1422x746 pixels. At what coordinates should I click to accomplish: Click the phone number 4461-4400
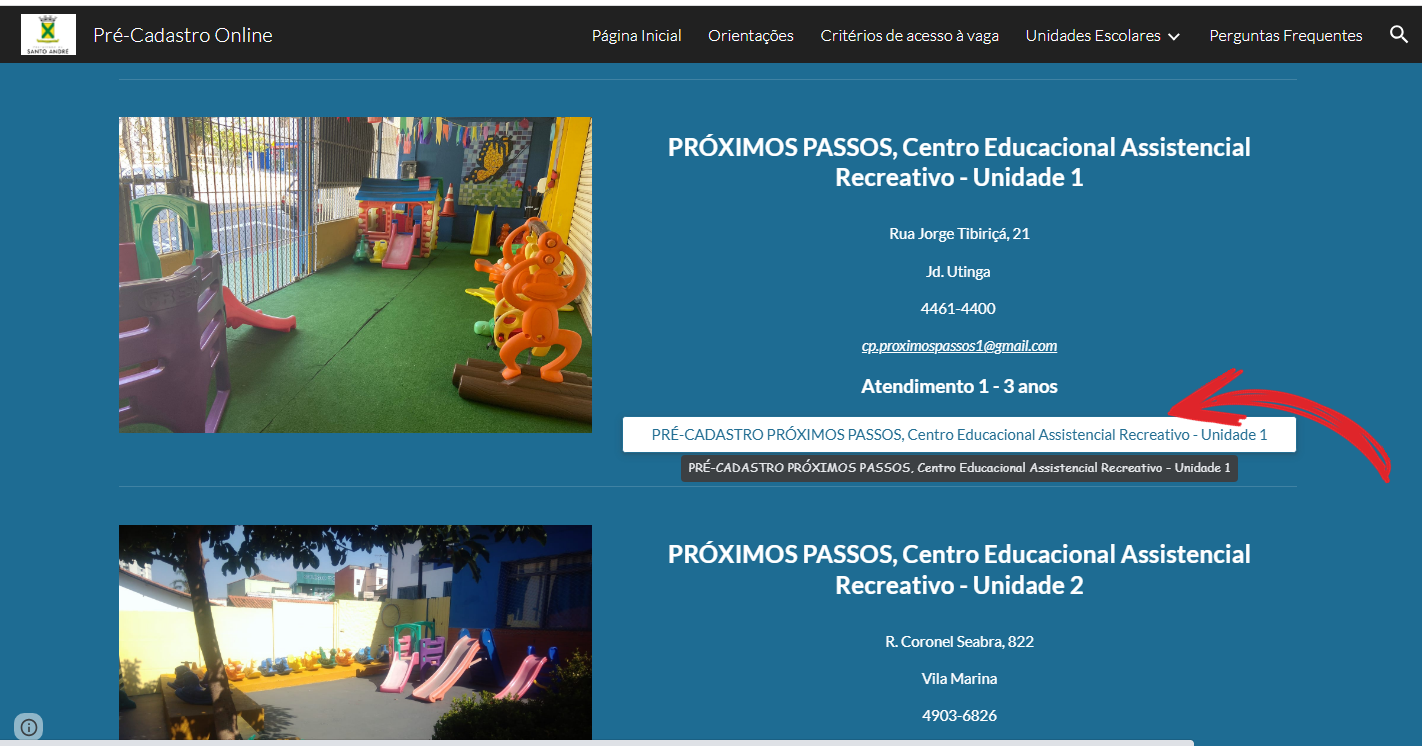coord(958,308)
